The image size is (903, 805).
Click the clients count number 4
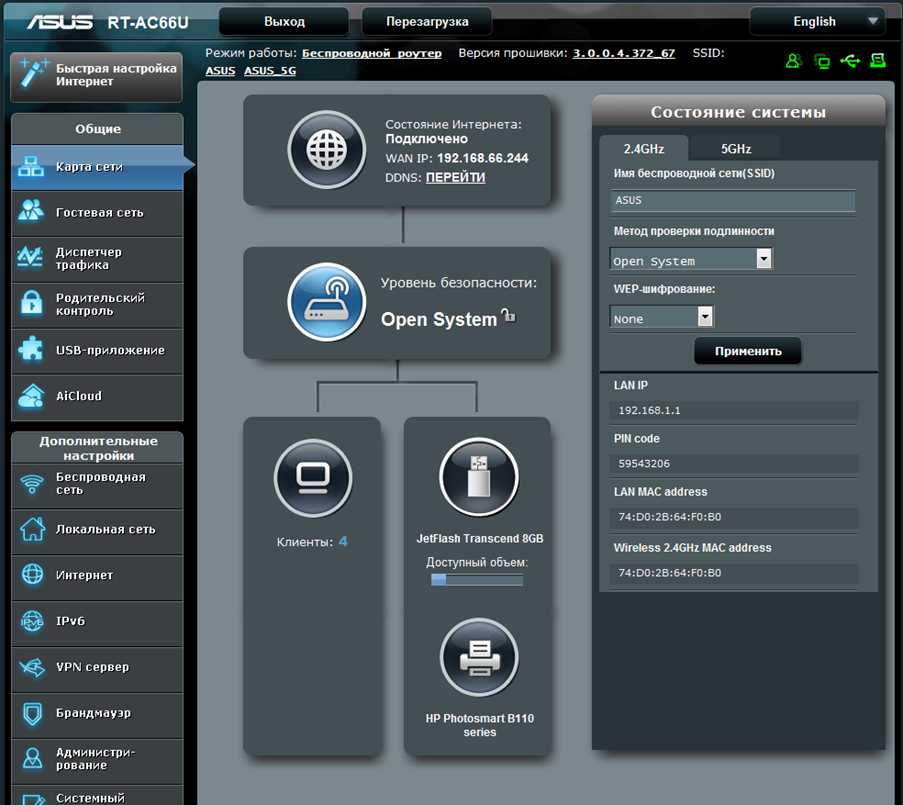(x=343, y=541)
